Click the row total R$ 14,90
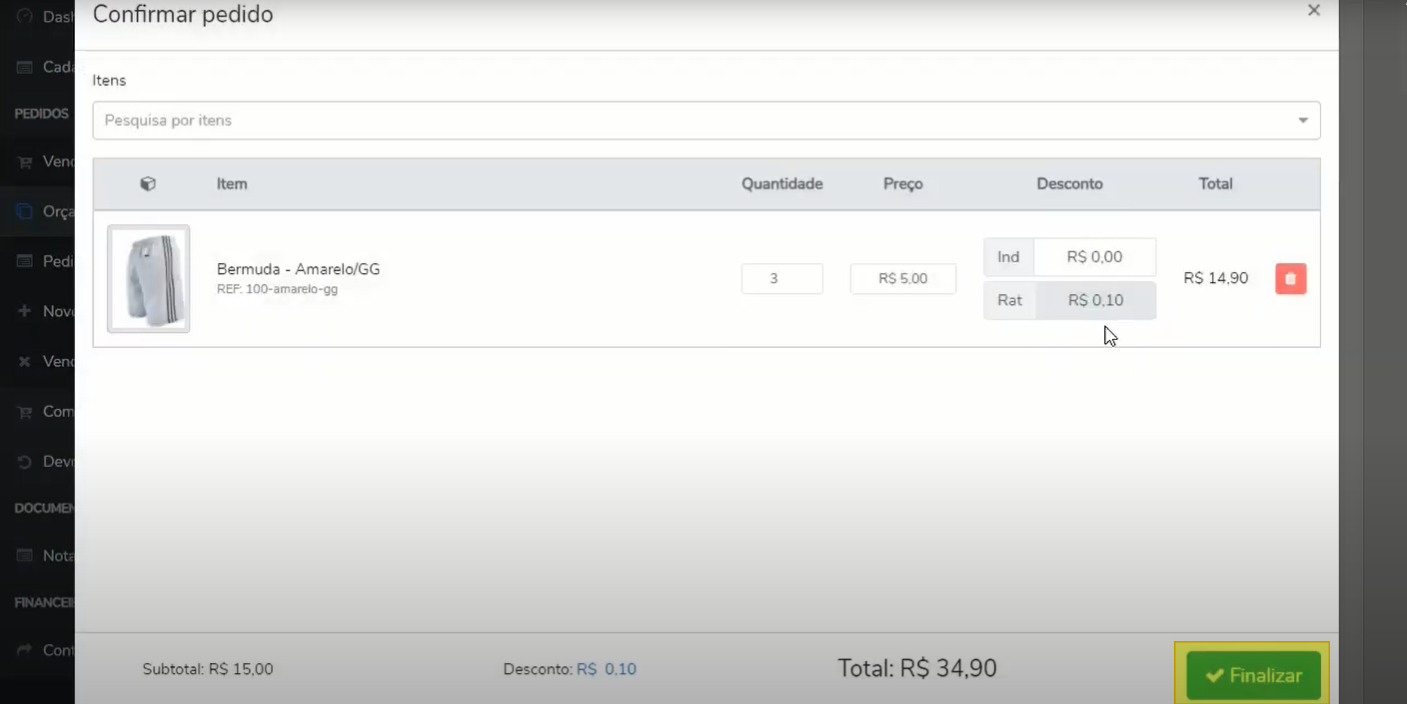The image size is (1407, 704). tap(1216, 278)
